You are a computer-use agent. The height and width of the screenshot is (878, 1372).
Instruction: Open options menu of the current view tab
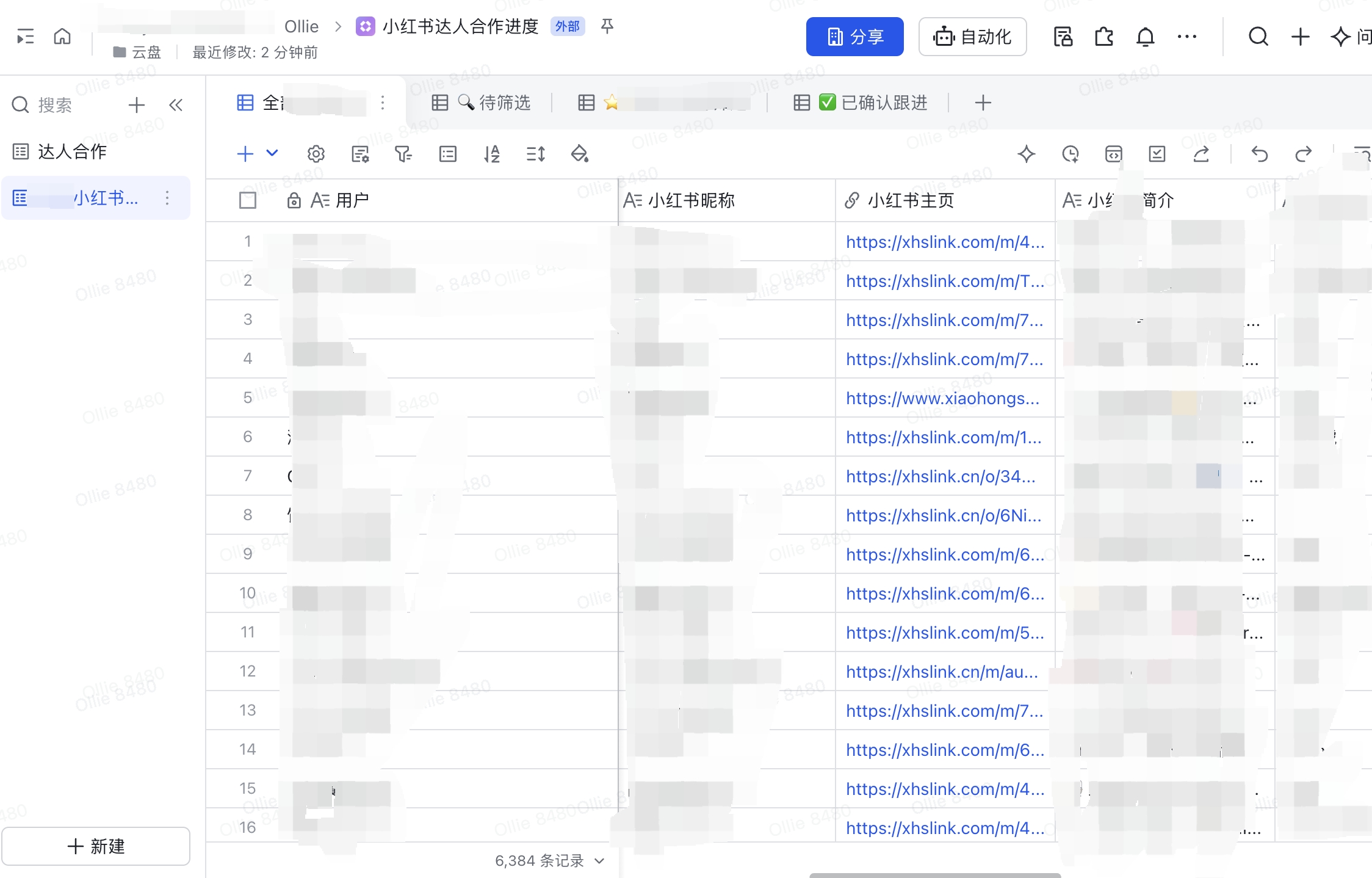coord(383,103)
